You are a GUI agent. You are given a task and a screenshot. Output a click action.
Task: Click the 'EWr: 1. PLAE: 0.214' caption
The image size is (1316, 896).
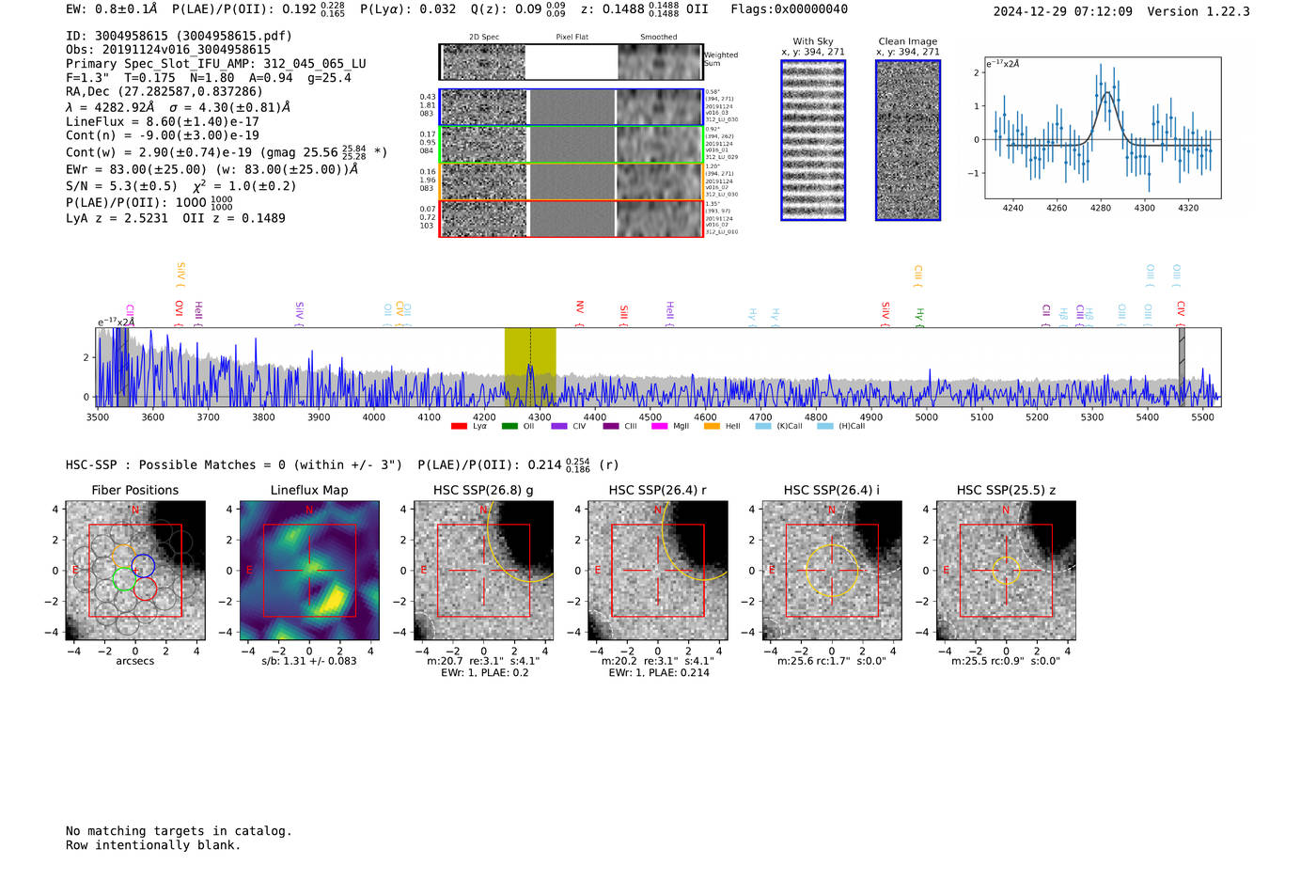point(659,672)
